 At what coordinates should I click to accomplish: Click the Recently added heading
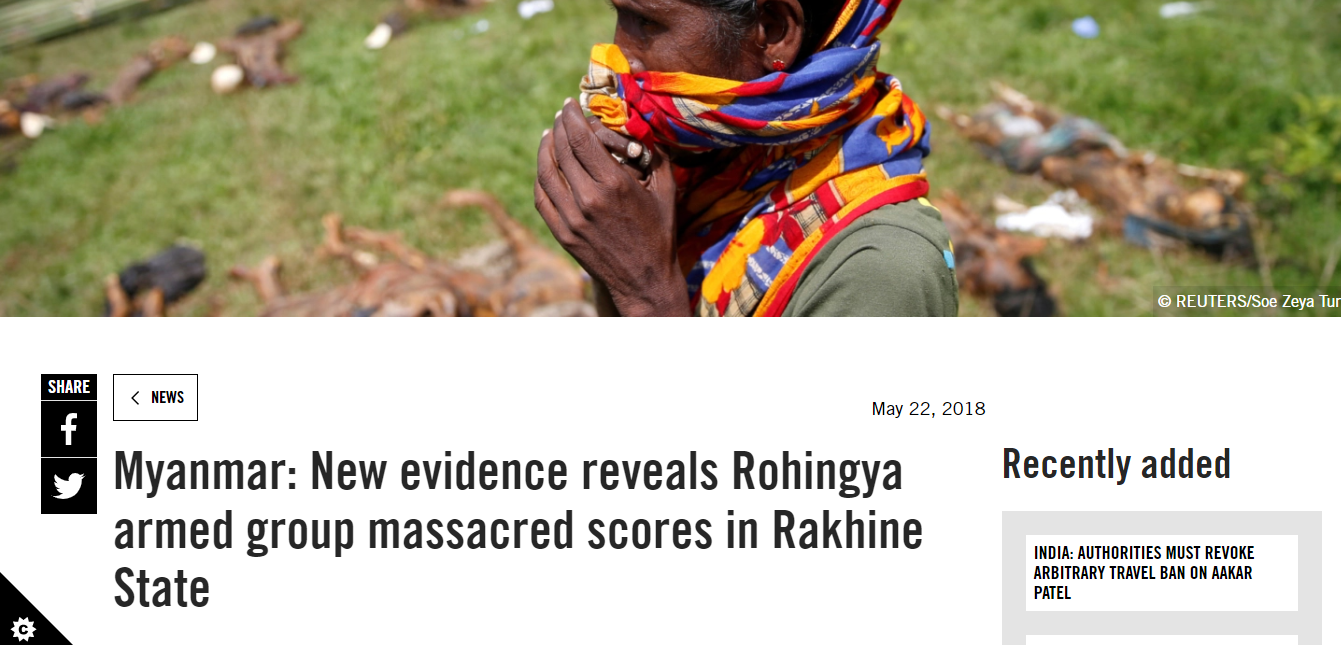coord(1116,465)
